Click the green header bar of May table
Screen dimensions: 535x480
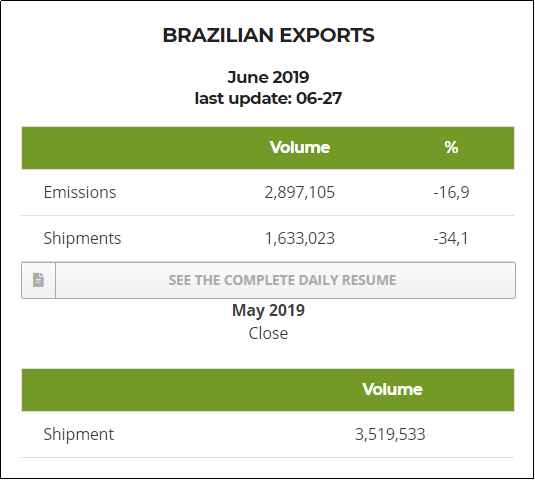(268, 390)
